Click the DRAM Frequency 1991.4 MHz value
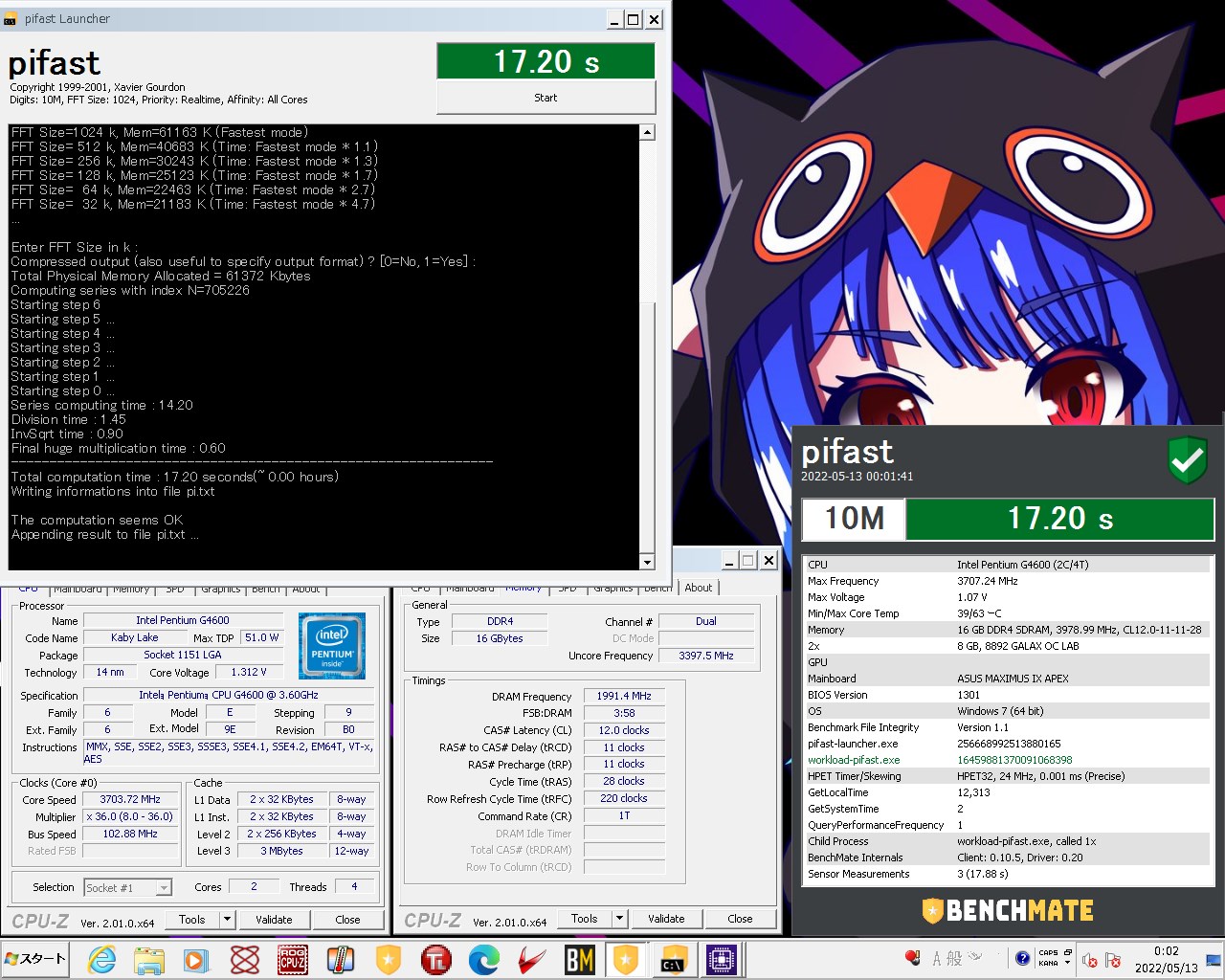This screenshot has width=1225, height=980. pos(624,697)
